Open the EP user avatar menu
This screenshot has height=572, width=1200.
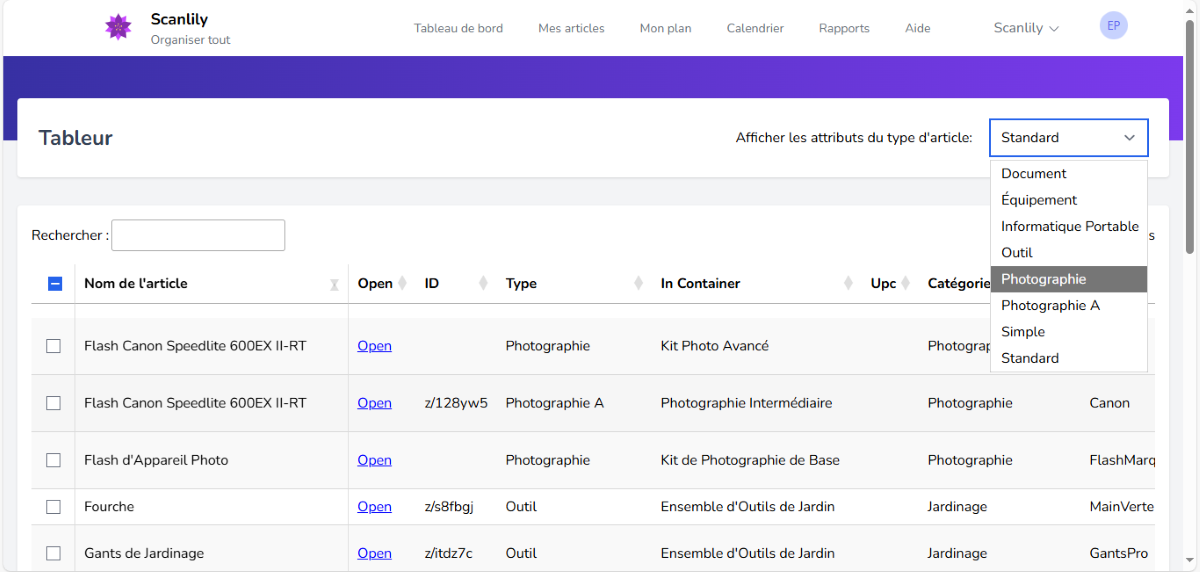[1113, 26]
